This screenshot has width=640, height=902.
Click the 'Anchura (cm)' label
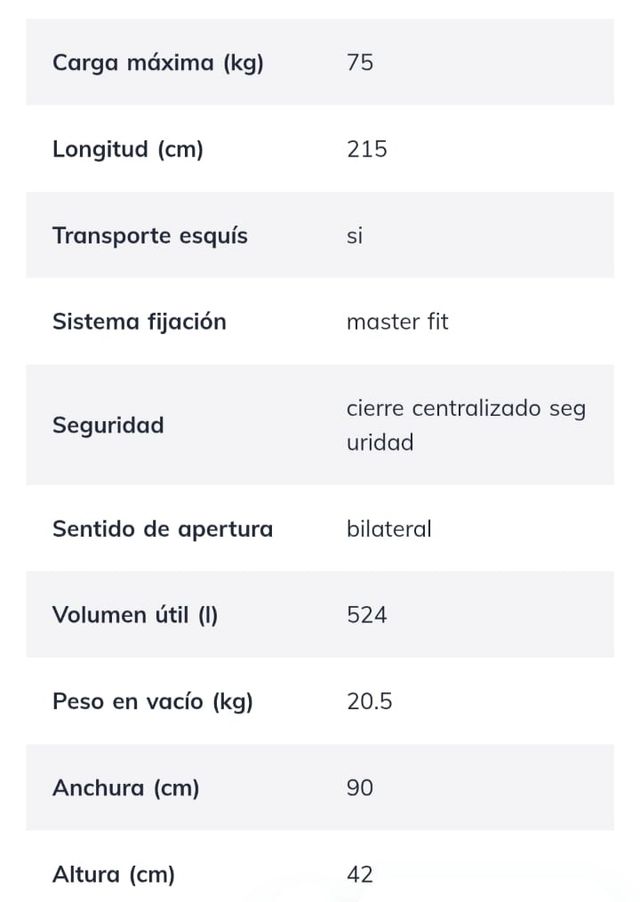pos(125,788)
